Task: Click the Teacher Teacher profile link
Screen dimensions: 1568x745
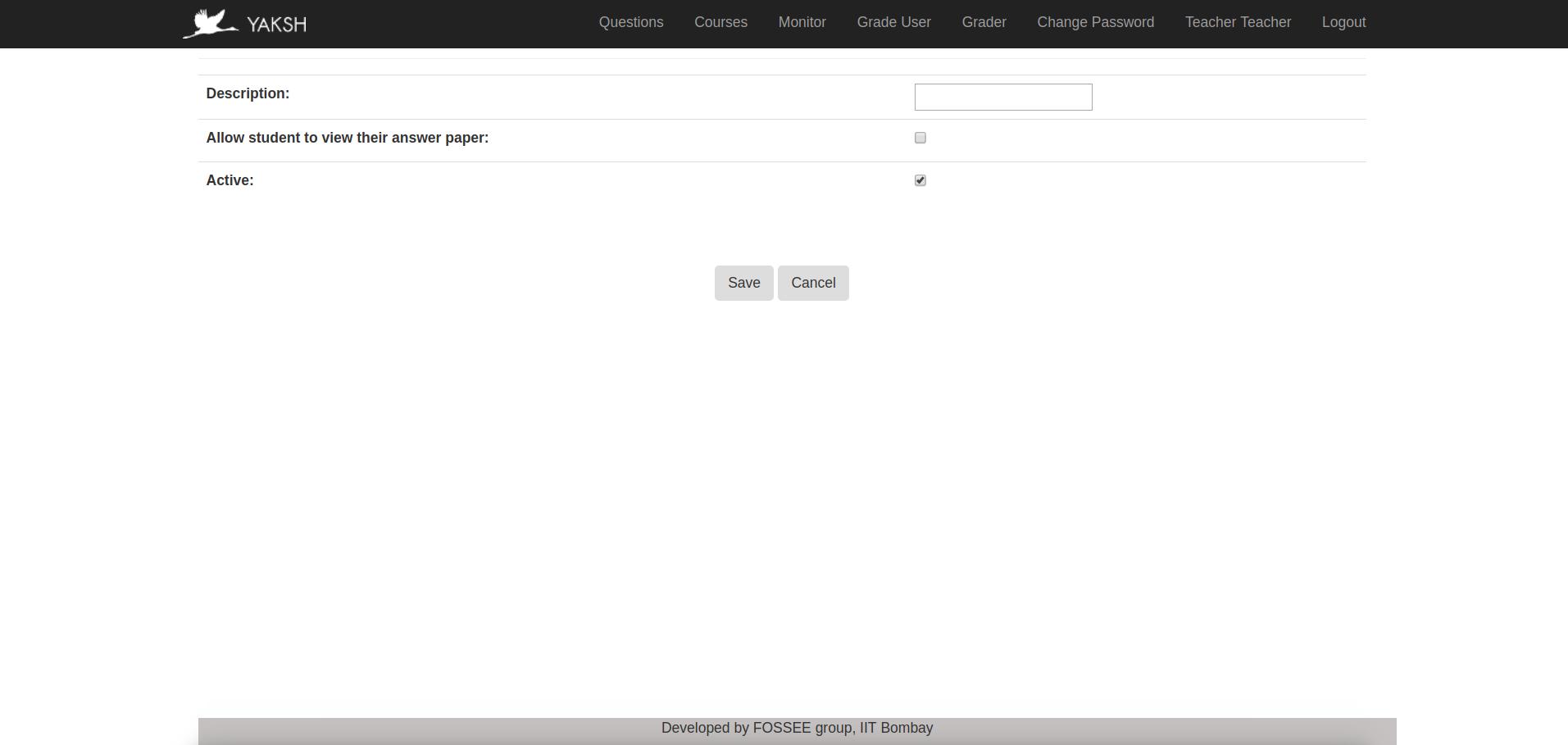Action: click(x=1238, y=22)
